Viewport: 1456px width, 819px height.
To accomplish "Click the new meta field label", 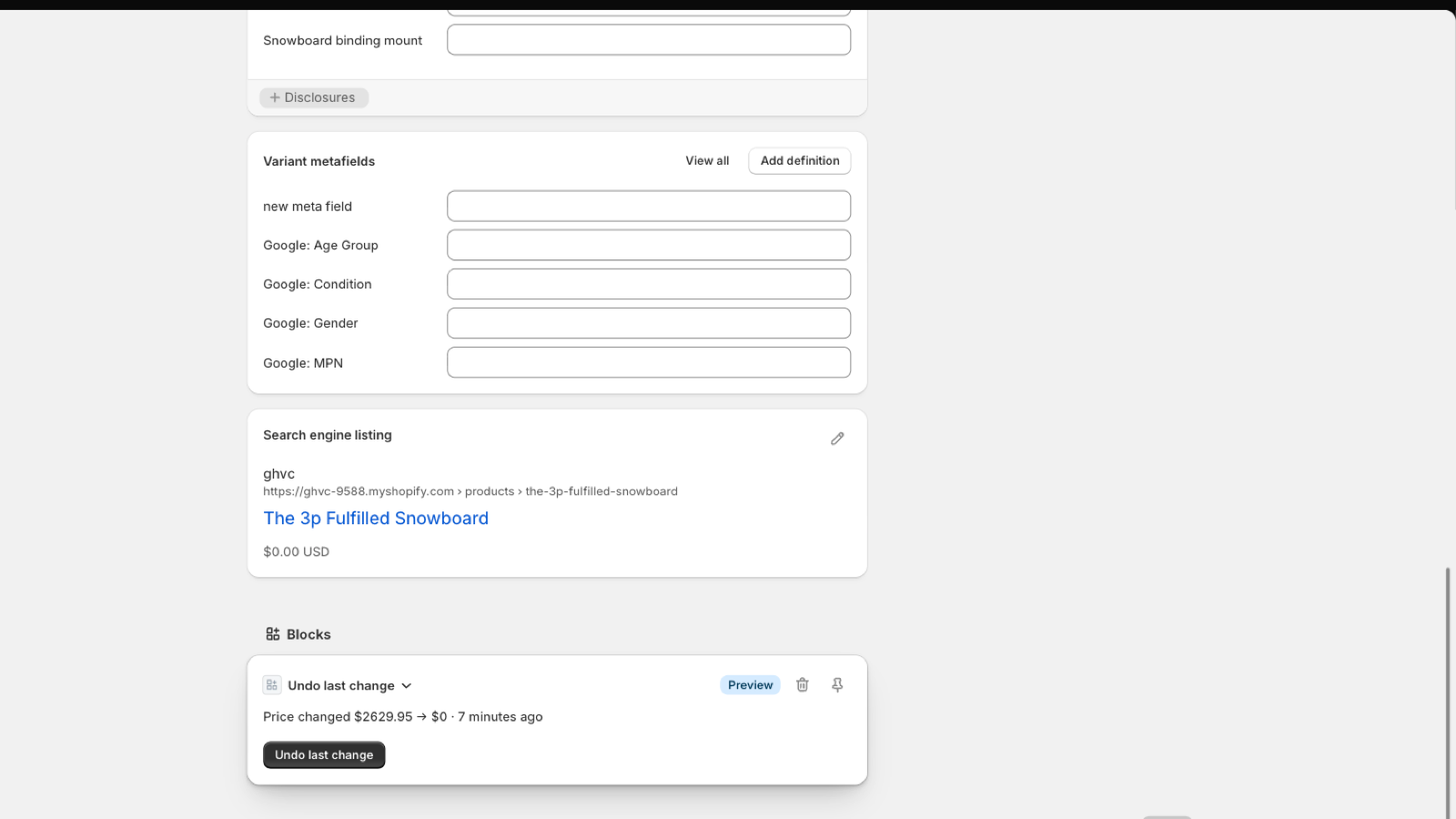I will point(308,207).
